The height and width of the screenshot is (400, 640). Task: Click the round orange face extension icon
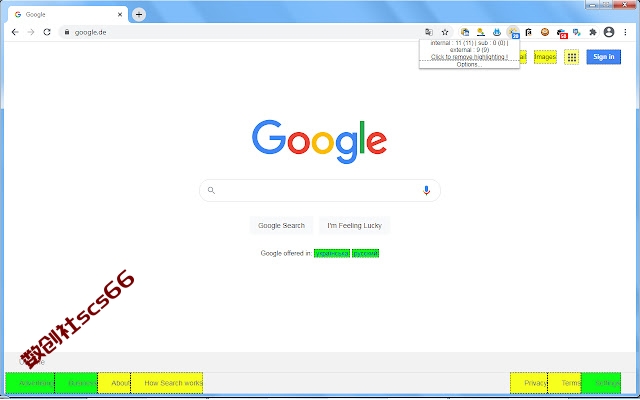(x=545, y=32)
